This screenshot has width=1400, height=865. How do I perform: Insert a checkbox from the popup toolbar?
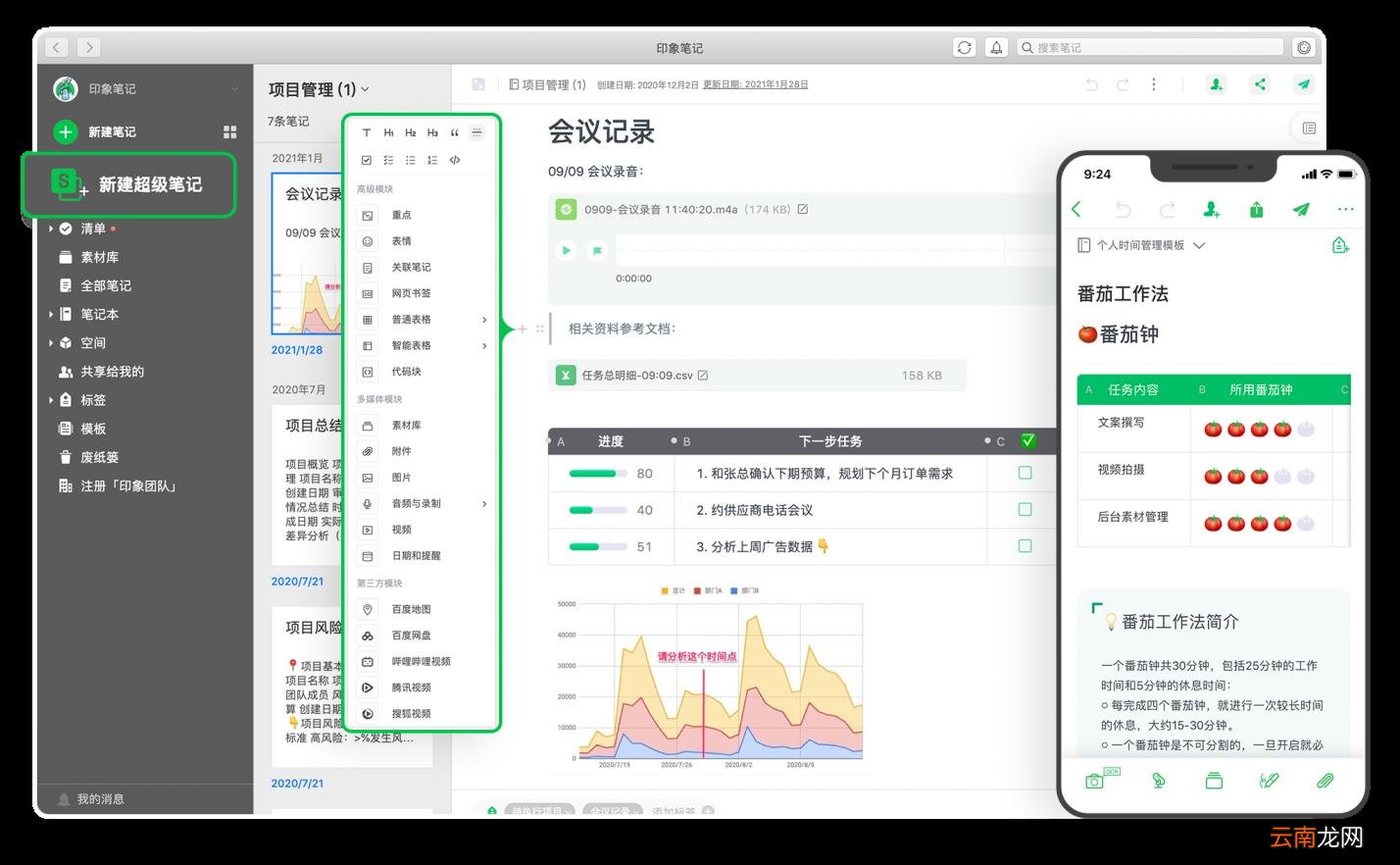367,160
